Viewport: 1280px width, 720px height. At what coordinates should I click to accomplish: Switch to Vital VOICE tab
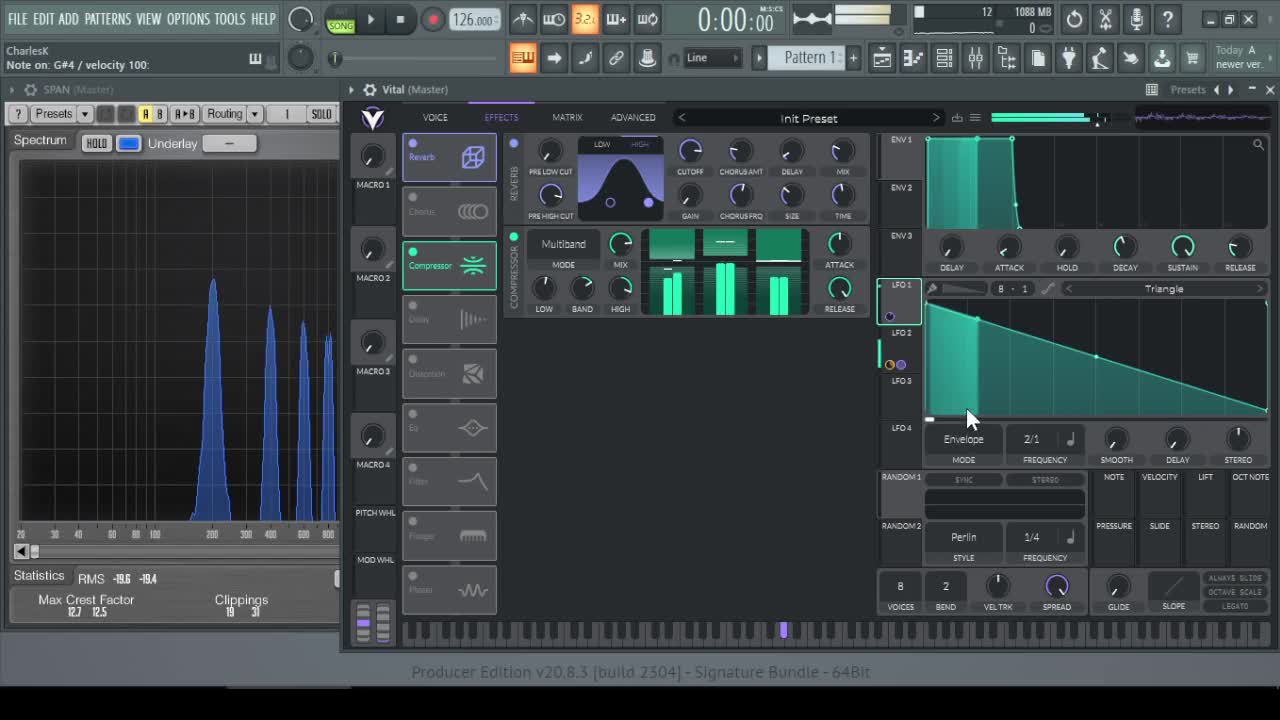tap(435, 118)
